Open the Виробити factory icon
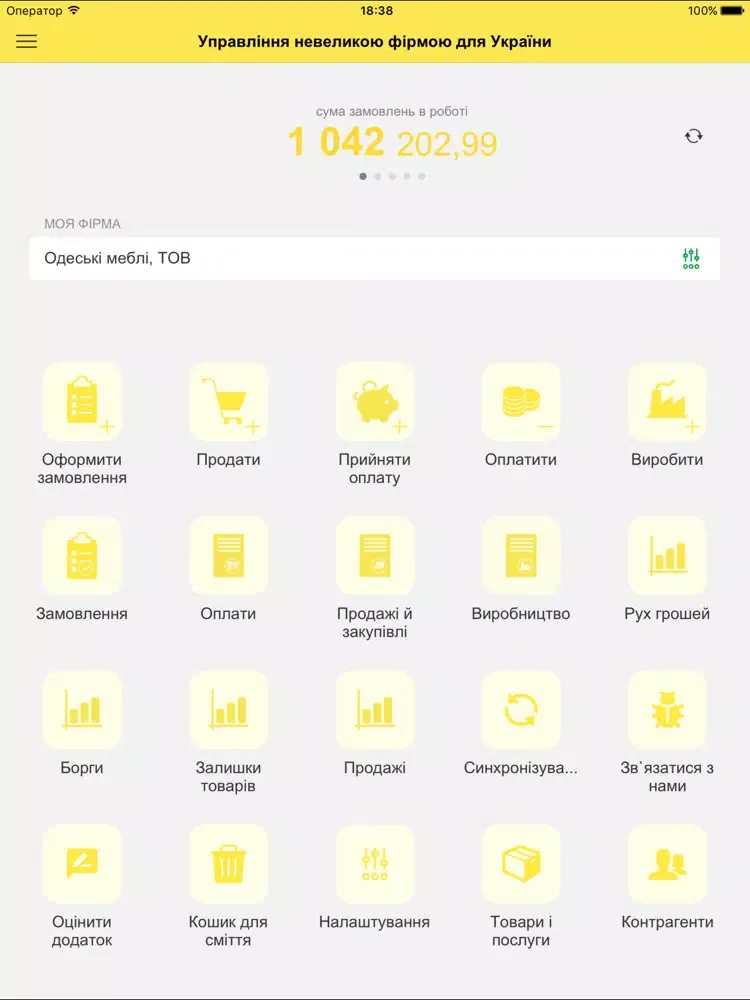 pyautogui.click(x=667, y=402)
